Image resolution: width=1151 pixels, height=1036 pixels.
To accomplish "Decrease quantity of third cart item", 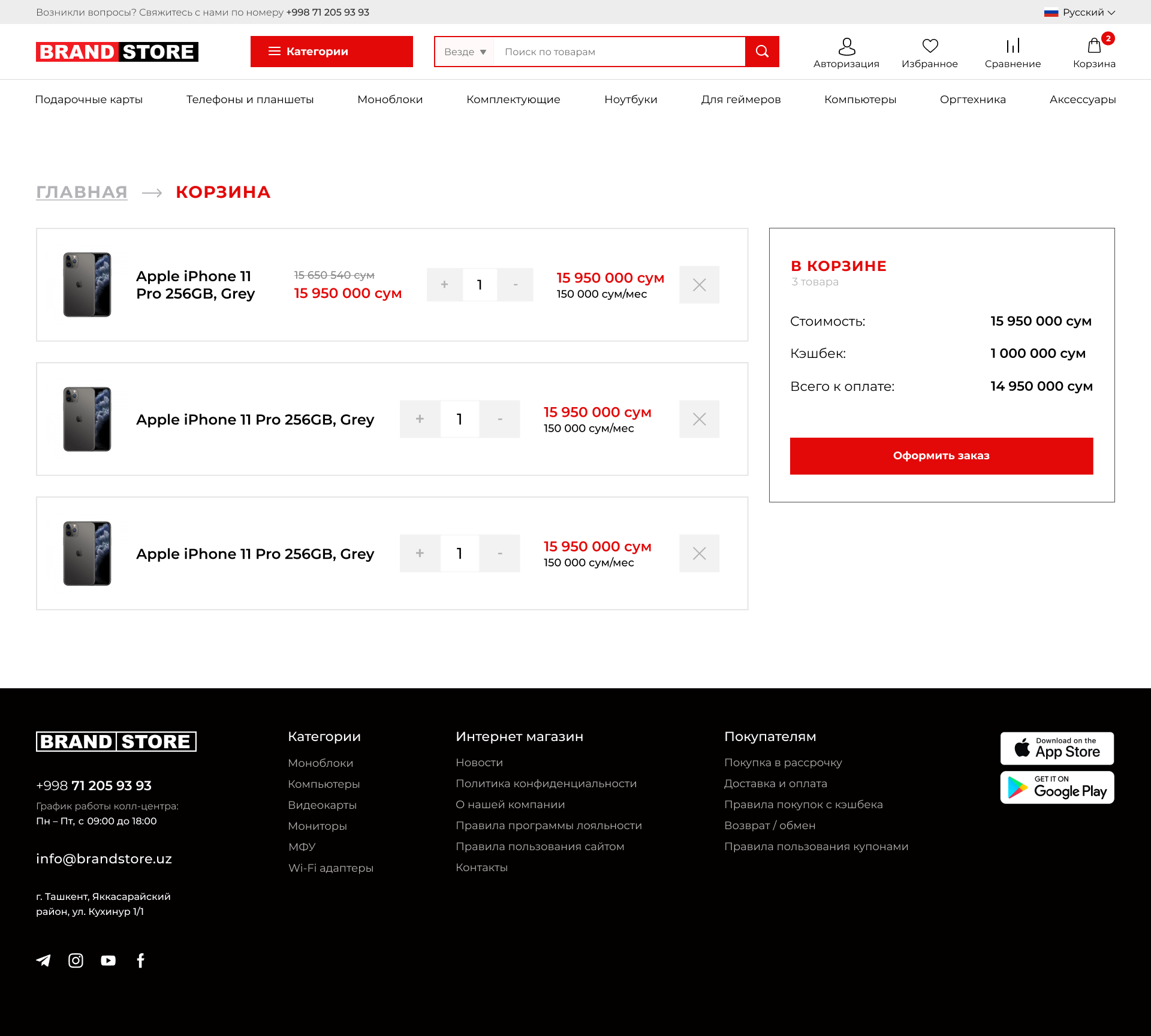I will (500, 553).
